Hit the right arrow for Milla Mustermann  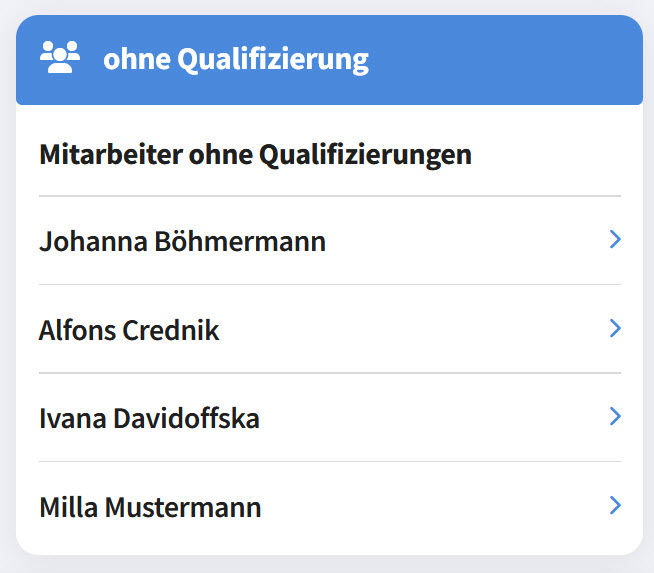[615, 506]
